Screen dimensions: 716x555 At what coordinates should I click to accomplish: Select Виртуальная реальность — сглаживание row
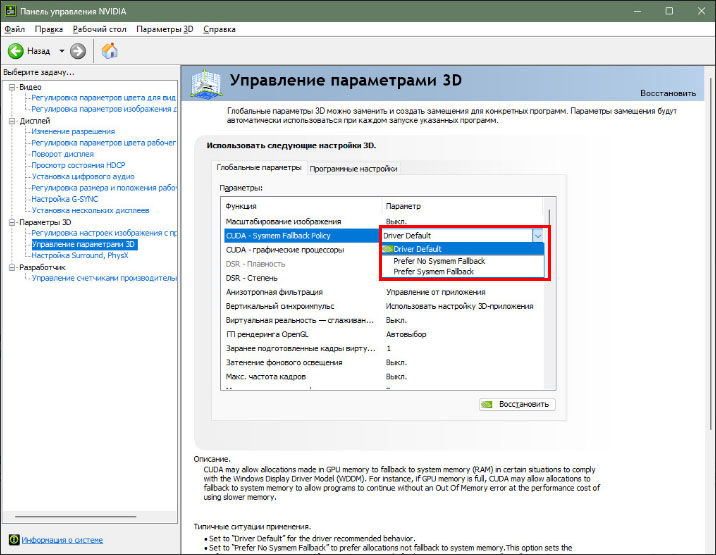(x=384, y=320)
